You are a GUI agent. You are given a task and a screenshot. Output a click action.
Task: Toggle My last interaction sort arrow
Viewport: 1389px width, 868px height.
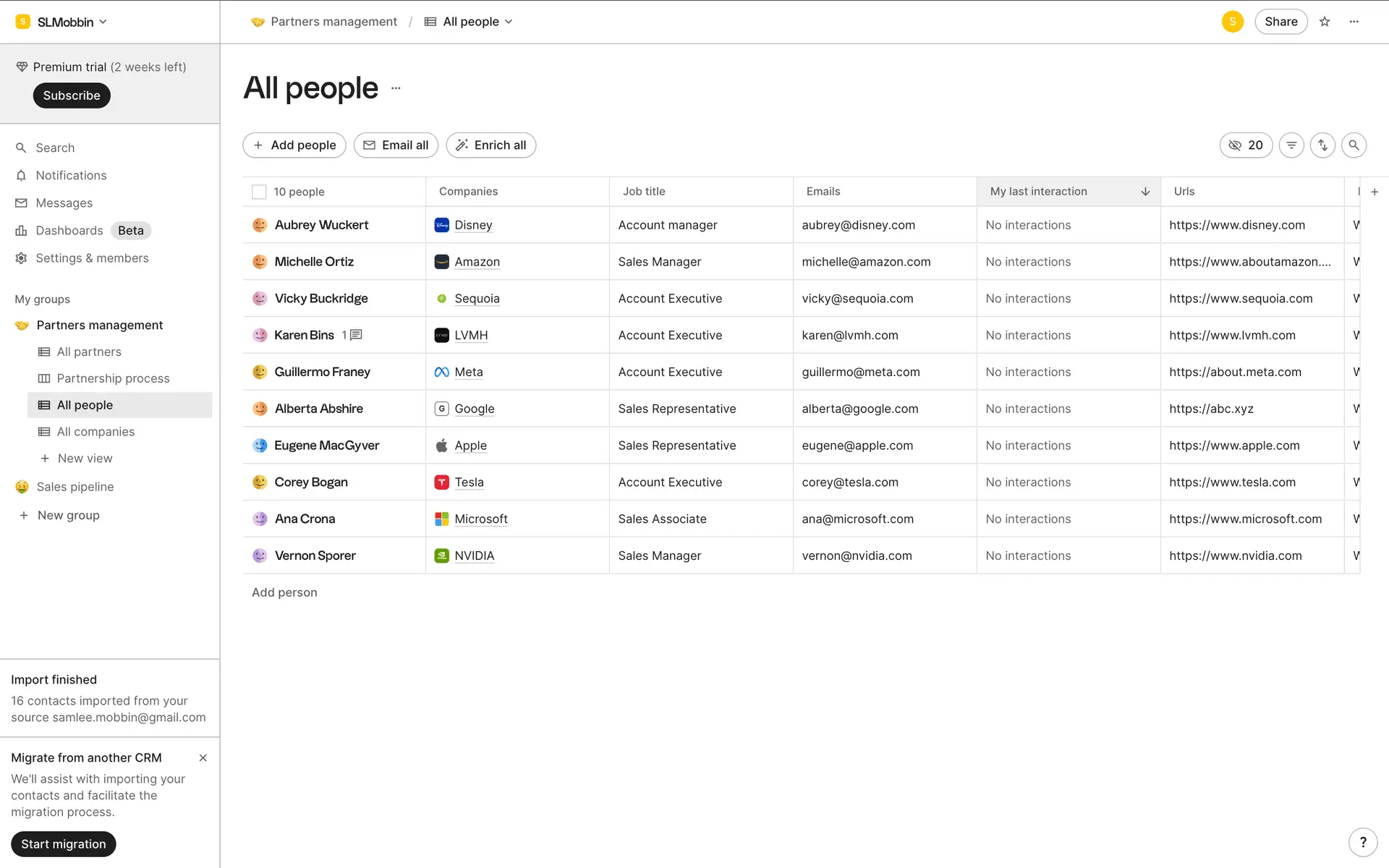pyautogui.click(x=1145, y=192)
